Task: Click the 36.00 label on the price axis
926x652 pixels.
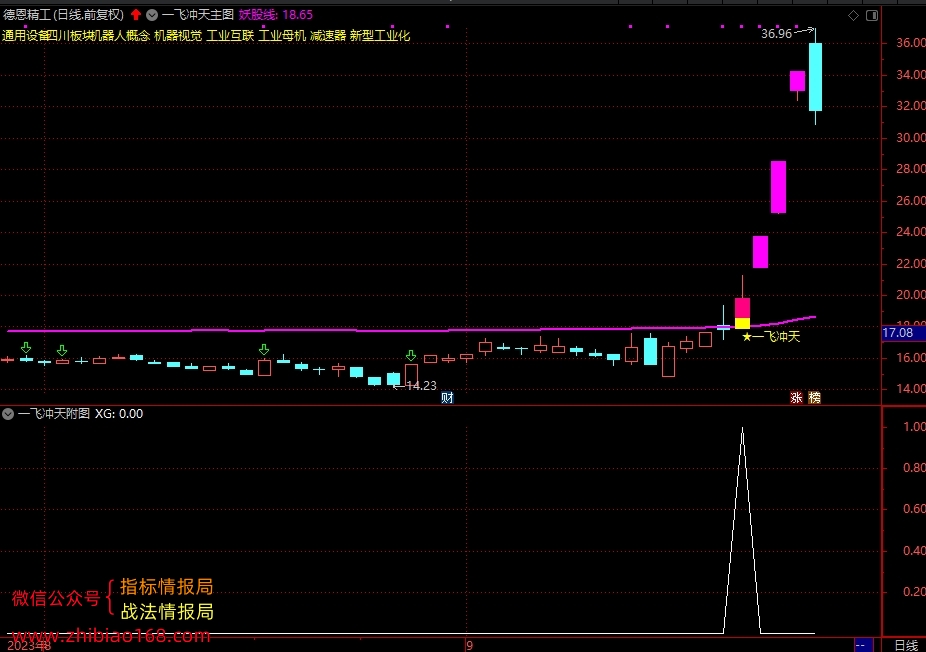Action: pyautogui.click(x=911, y=43)
